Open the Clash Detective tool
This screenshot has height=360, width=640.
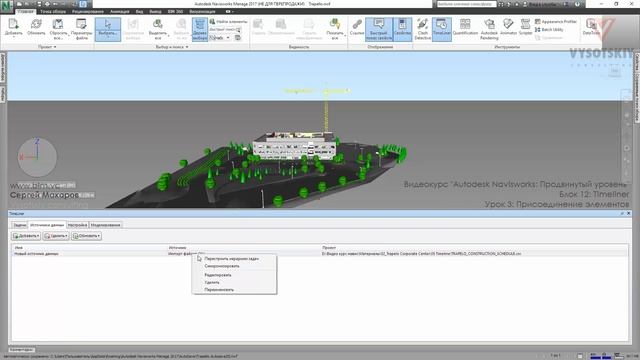[422, 29]
